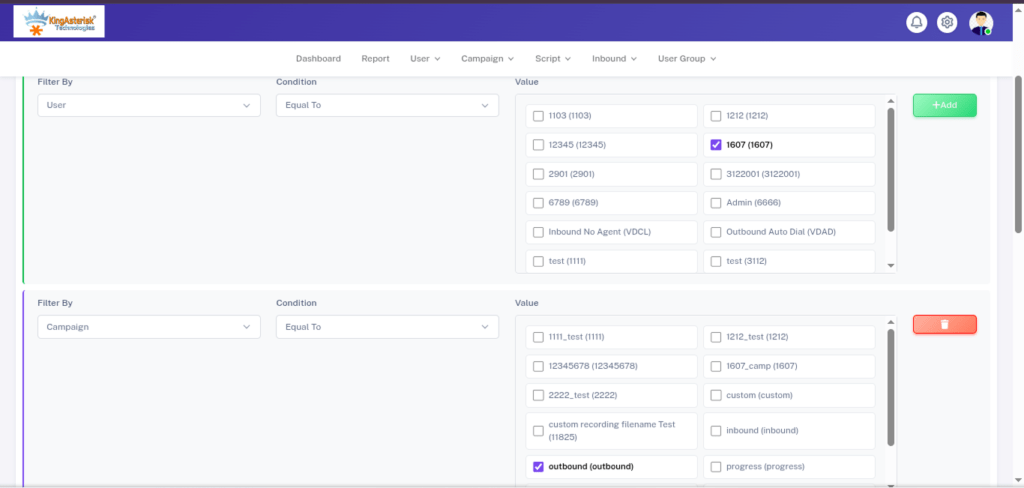Open the Filter By Campaign dropdown
The width and height of the screenshot is (1024, 488).
[x=149, y=327]
